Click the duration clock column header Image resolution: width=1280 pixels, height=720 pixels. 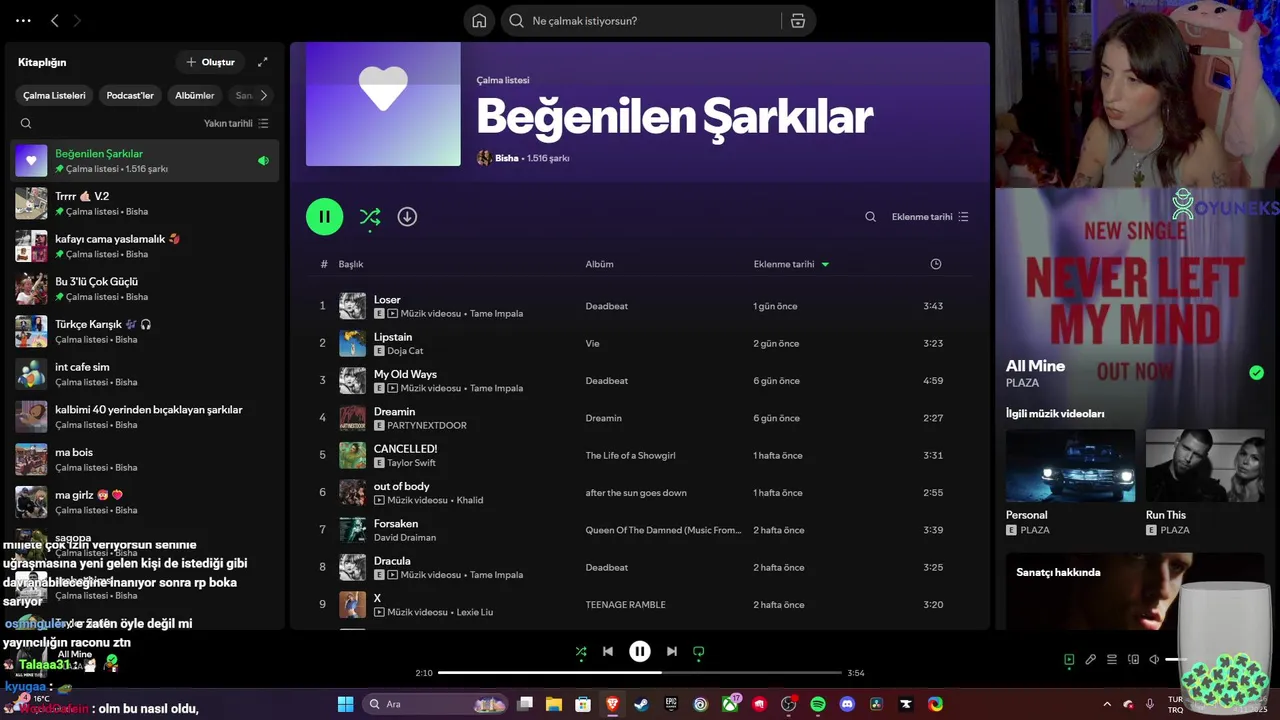(936, 264)
